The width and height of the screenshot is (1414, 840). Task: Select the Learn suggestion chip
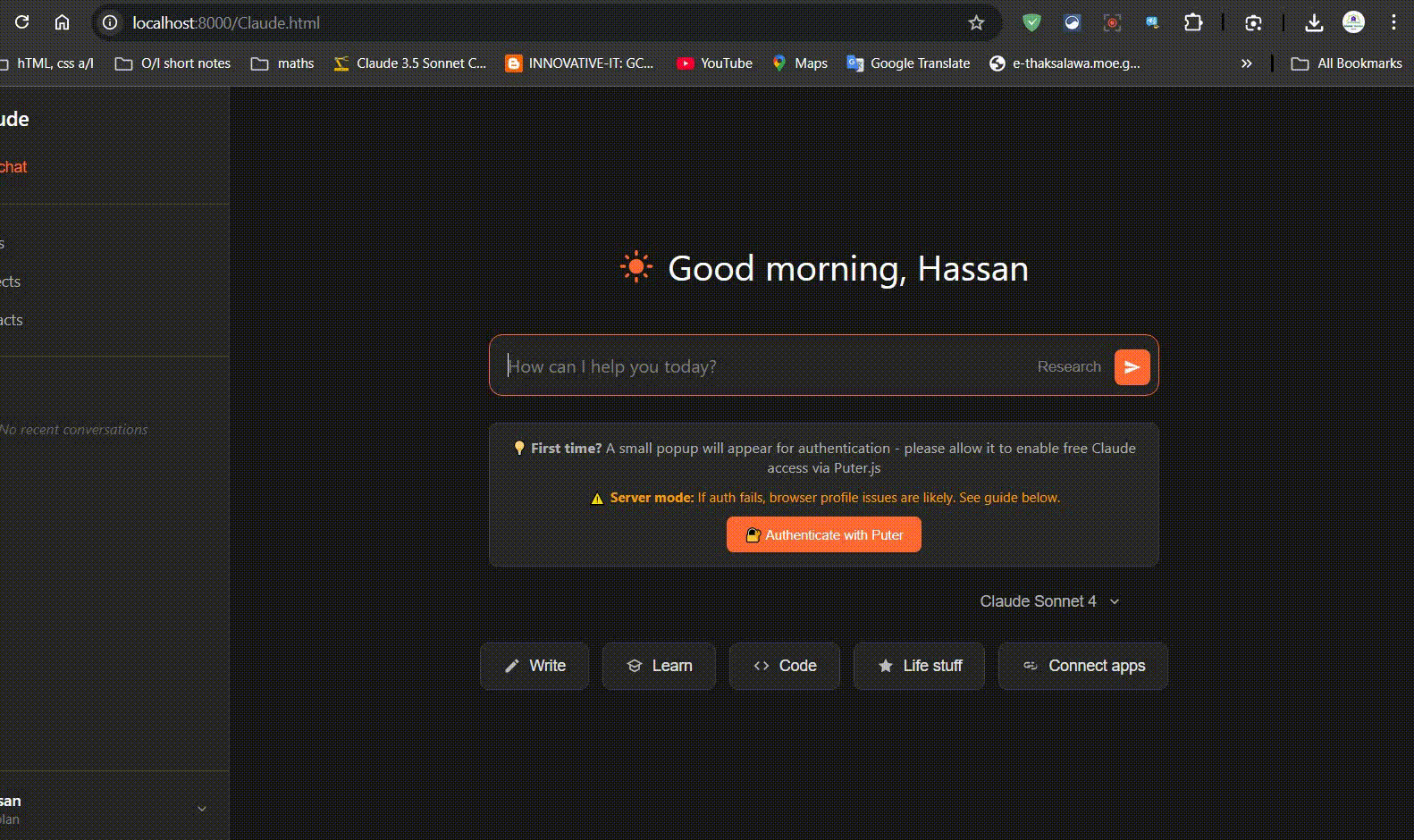(x=659, y=666)
